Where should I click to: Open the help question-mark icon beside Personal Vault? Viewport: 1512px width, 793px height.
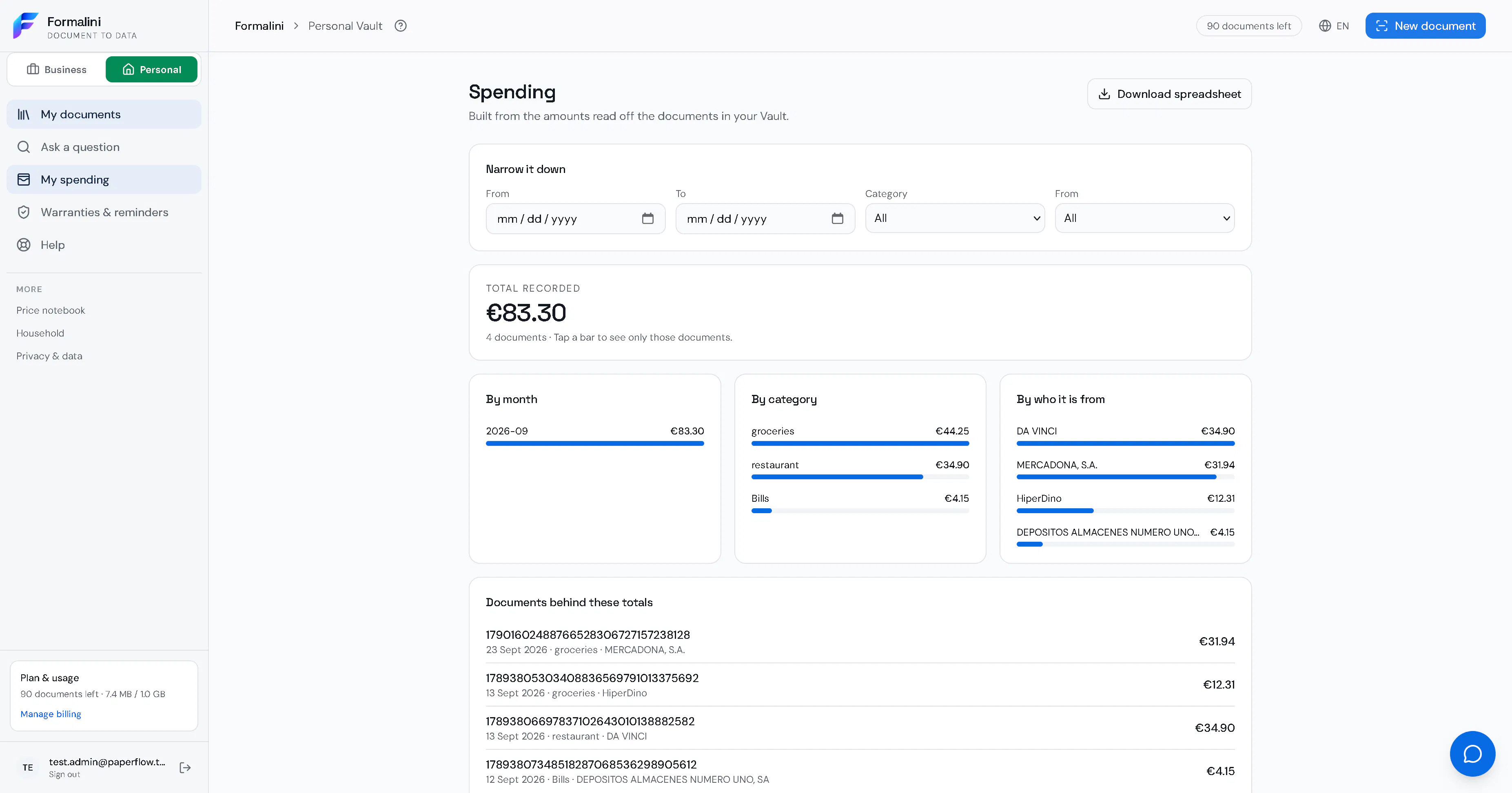pos(400,26)
